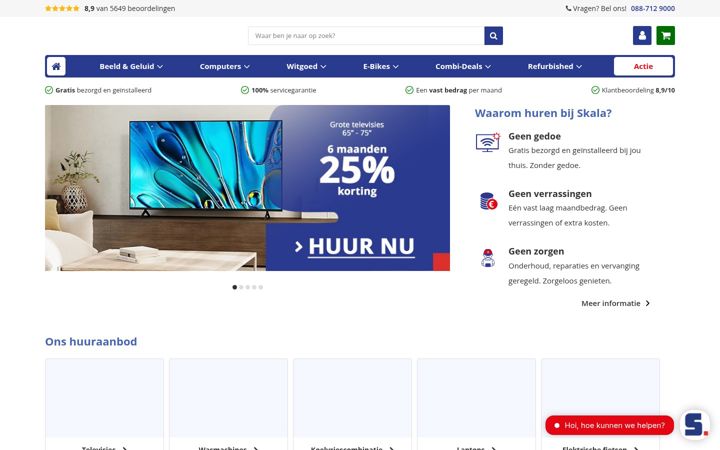Open the Skala S chat logo
720x450 pixels.
pos(695,425)
